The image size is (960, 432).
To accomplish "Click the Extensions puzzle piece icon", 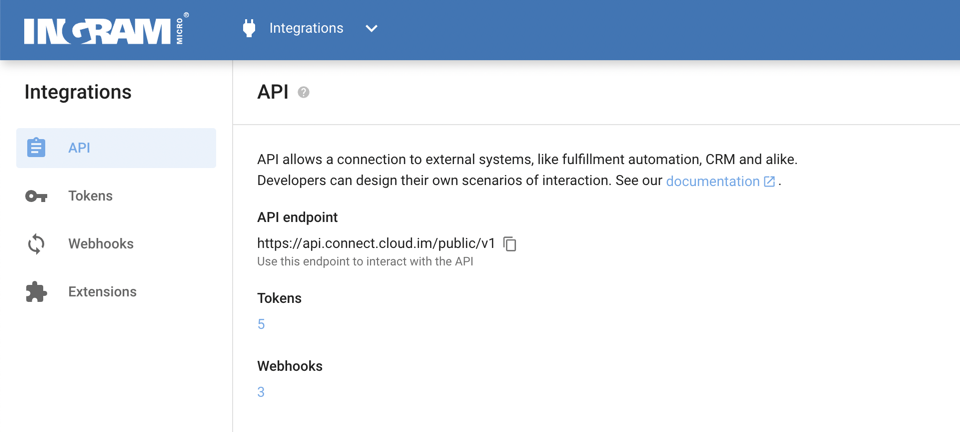I will pyautogui.click(x=36, y=291).
